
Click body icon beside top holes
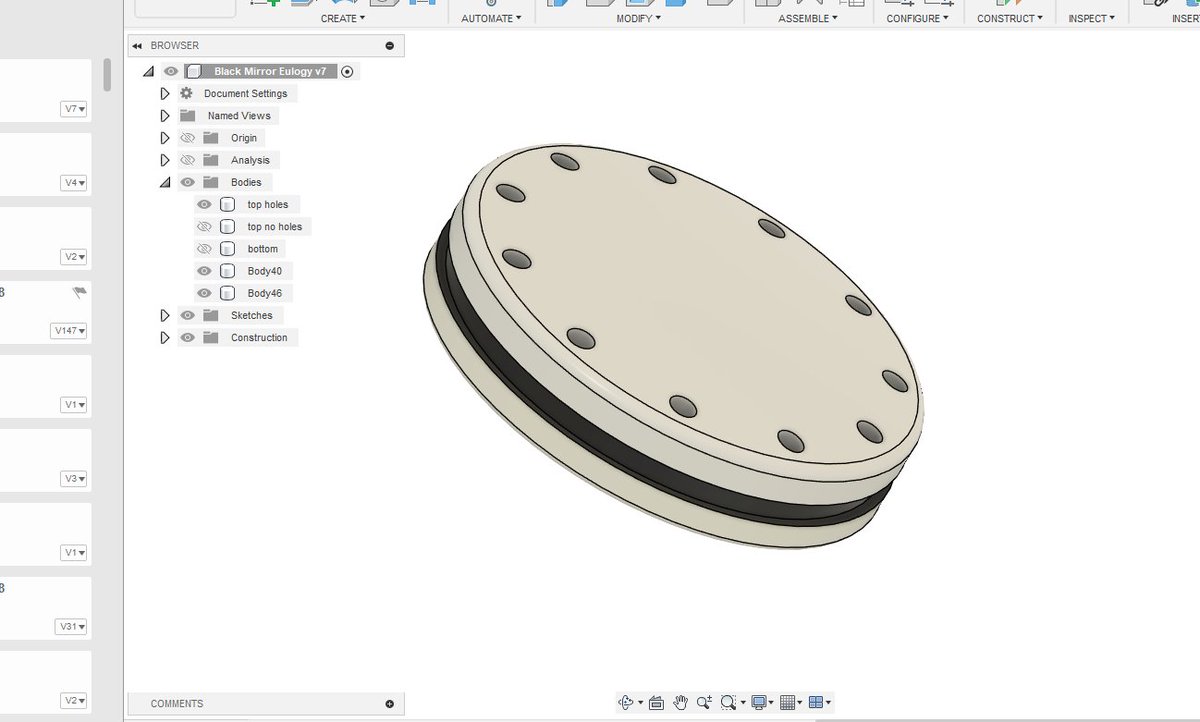[227, 204]
